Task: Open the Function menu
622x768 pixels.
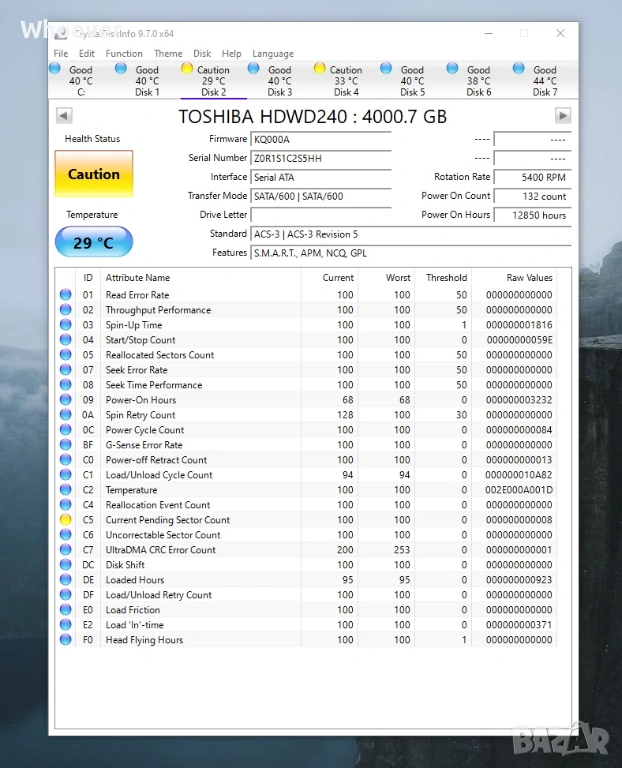Action: 124,54
